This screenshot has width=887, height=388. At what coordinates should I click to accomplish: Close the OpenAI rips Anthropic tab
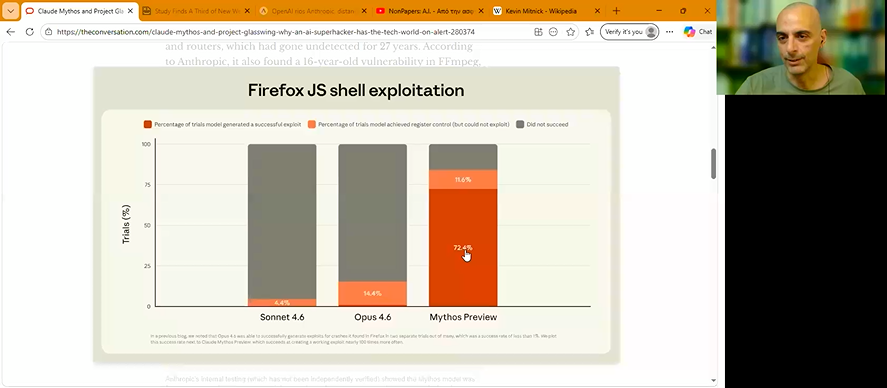(x=363, y=11)
